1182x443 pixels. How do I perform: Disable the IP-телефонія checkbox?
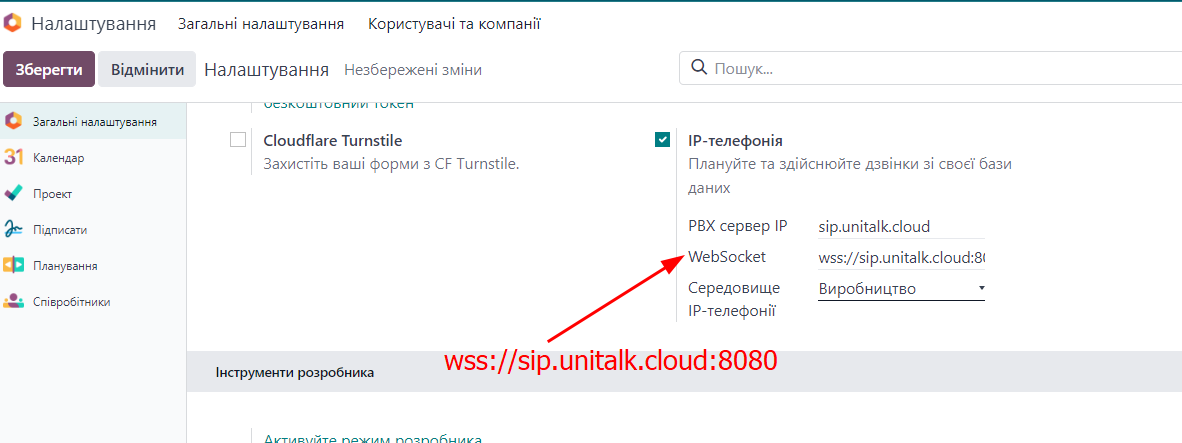(x=662, y=140)
